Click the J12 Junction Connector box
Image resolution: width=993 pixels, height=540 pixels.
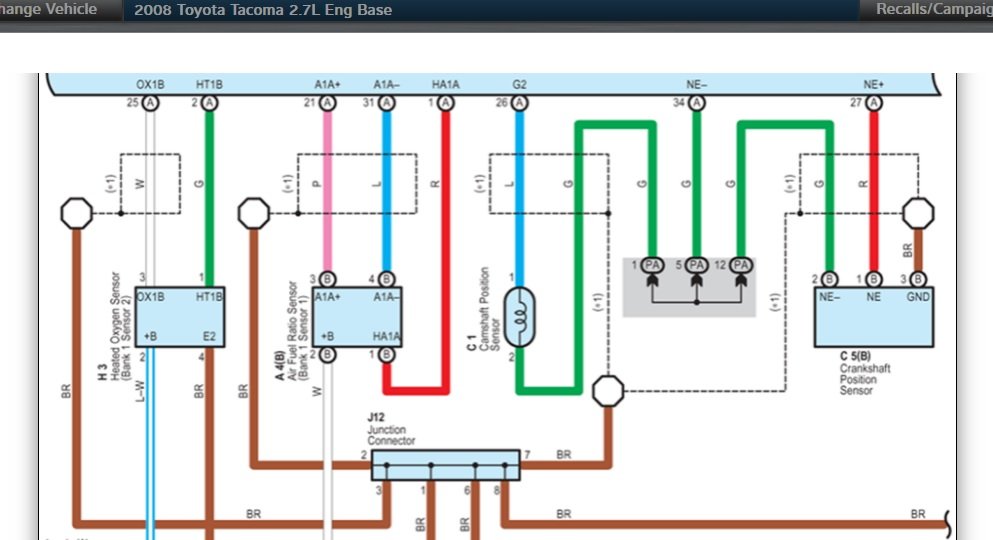(x=446, y=465)
